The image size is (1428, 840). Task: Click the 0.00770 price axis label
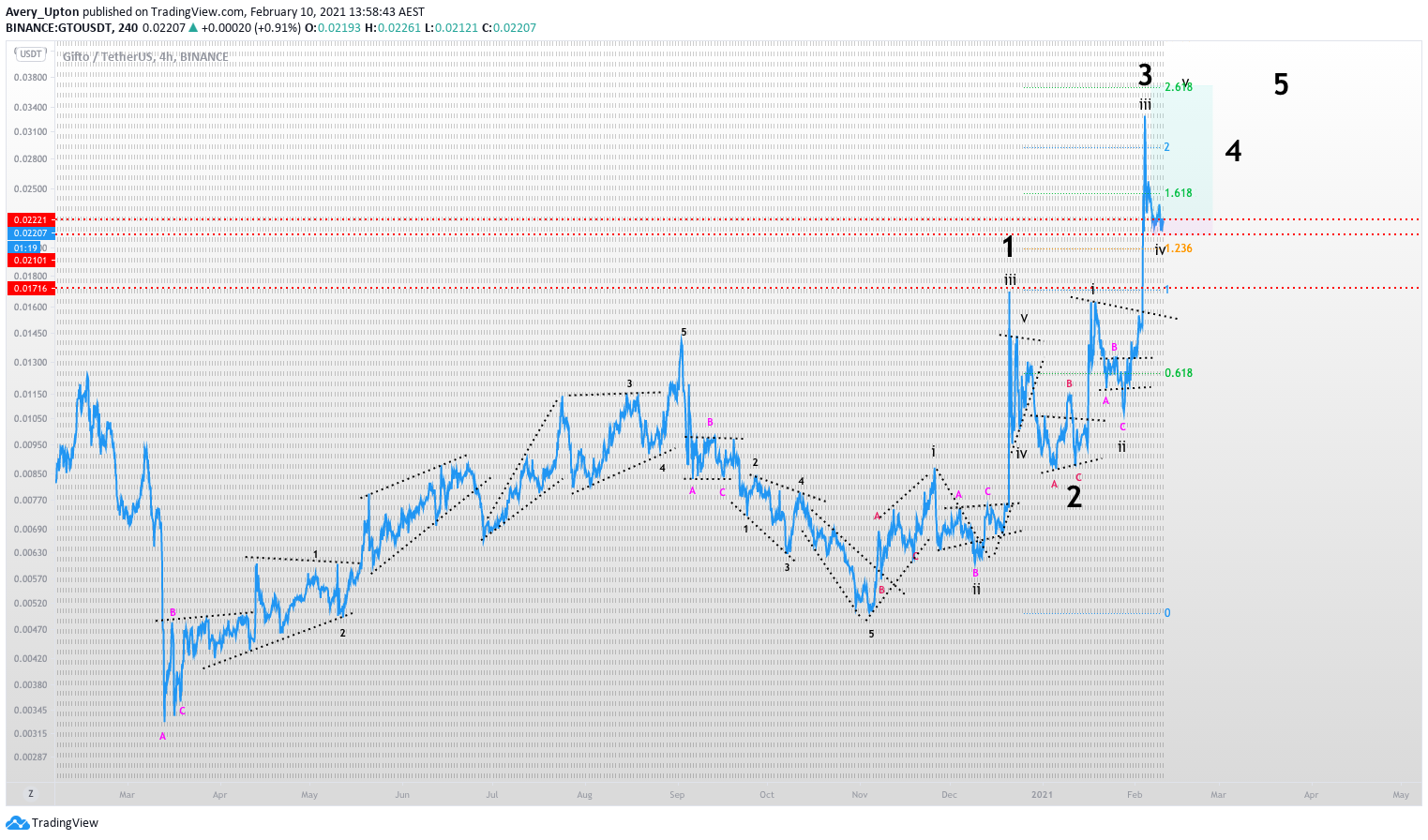(31, 501)
